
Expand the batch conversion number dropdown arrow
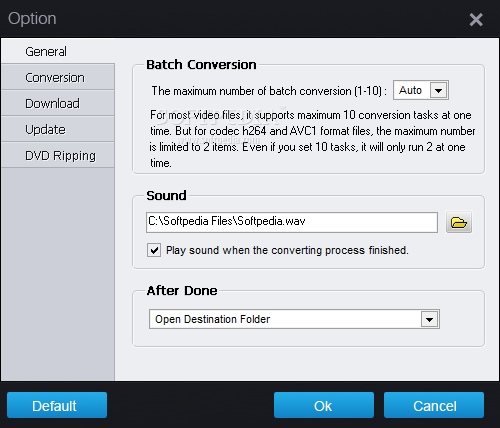click(x=438, y=90)
